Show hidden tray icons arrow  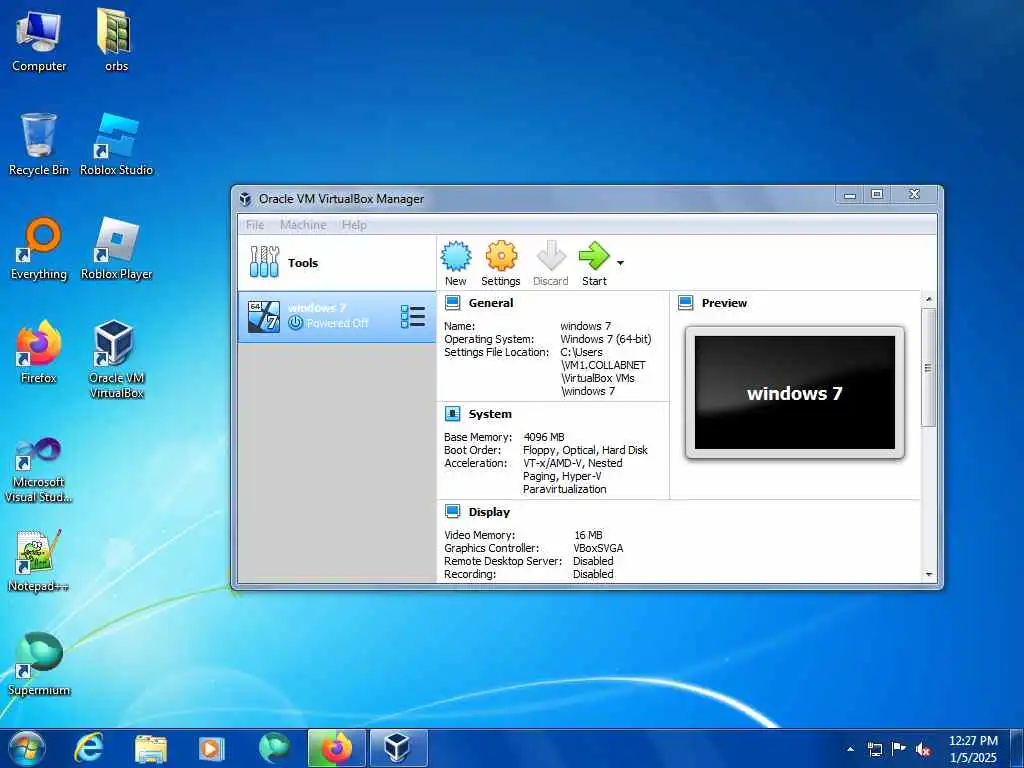(850, 749)
